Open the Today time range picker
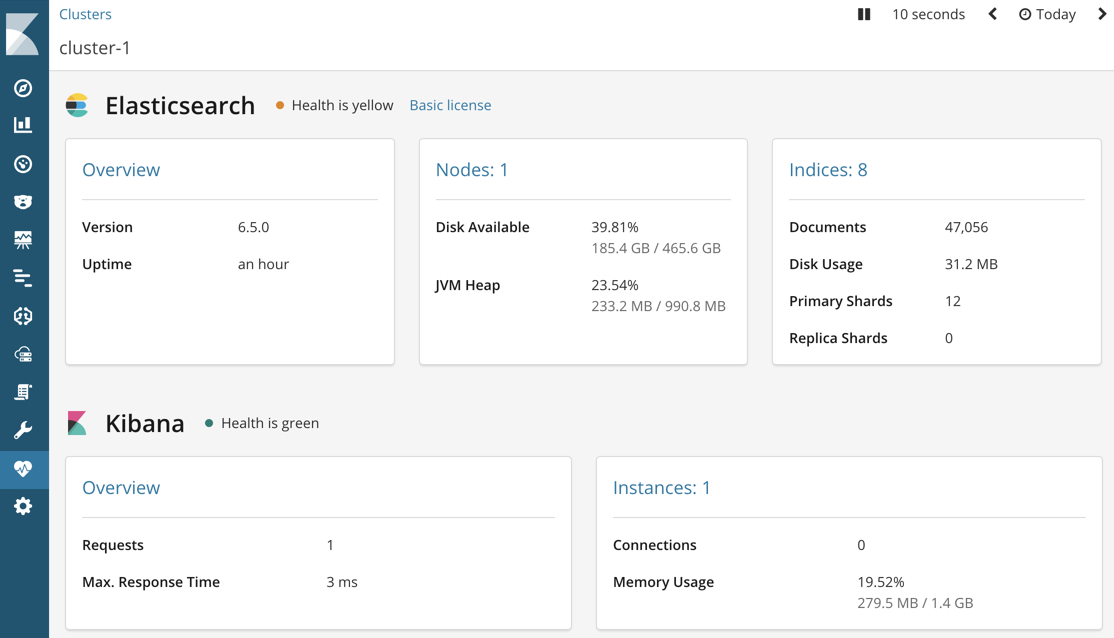The image size is (1114, 638). click(1046, 14)
